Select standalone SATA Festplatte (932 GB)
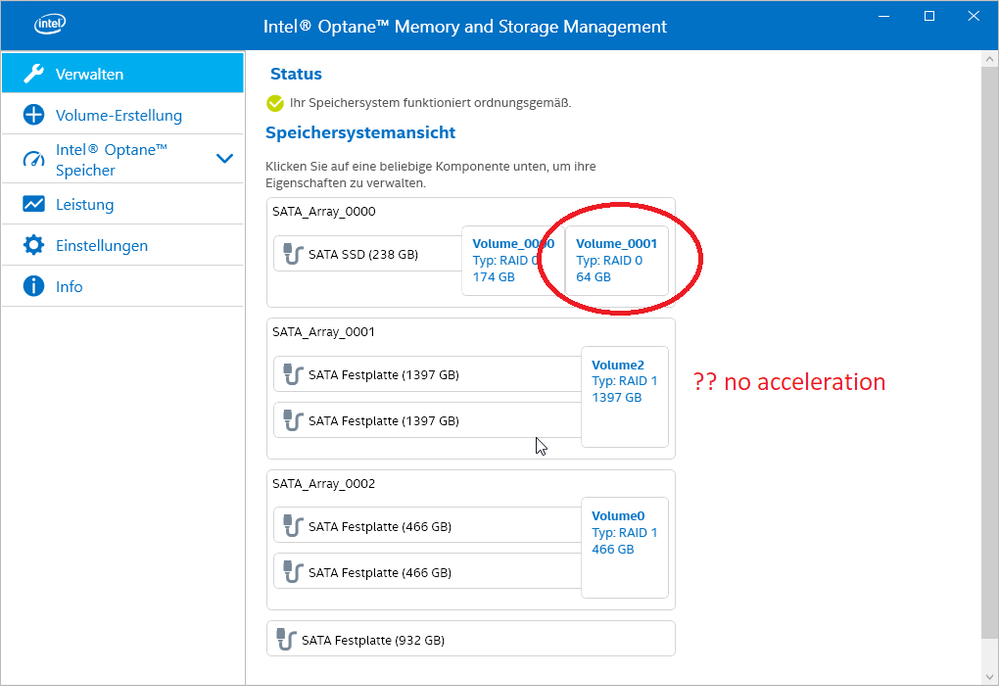 pyautogui.click(x=471, y=639)
